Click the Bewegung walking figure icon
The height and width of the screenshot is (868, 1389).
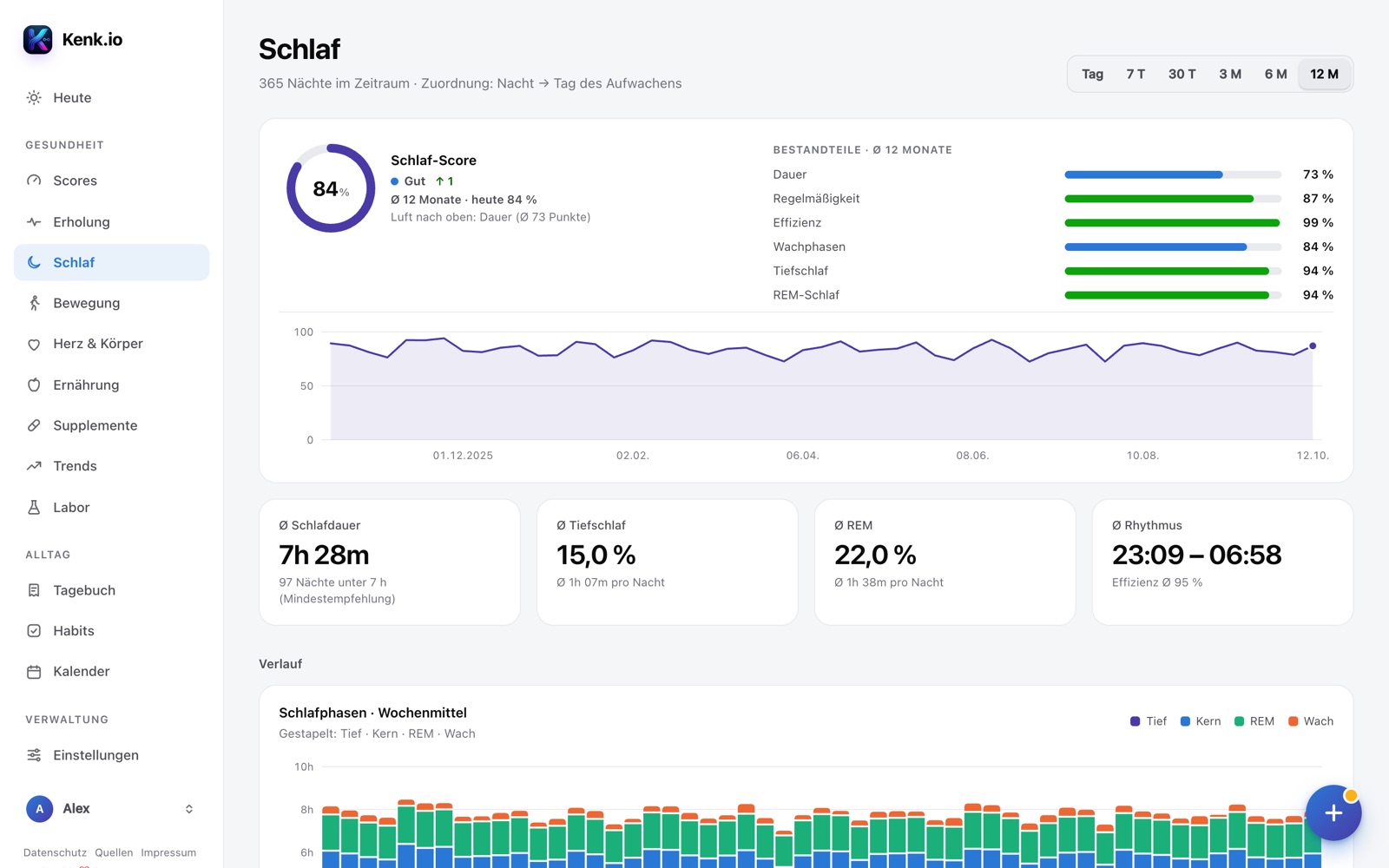[x=34, y=303]
